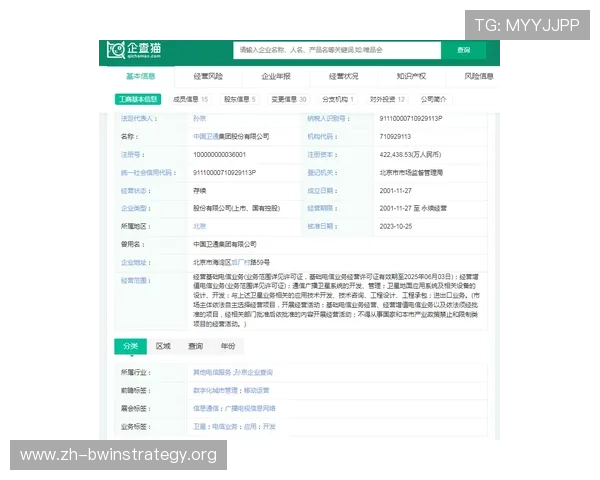Switch to the 经营风险 tab
This screenshot has height=480, width=600.
[208, 76]
